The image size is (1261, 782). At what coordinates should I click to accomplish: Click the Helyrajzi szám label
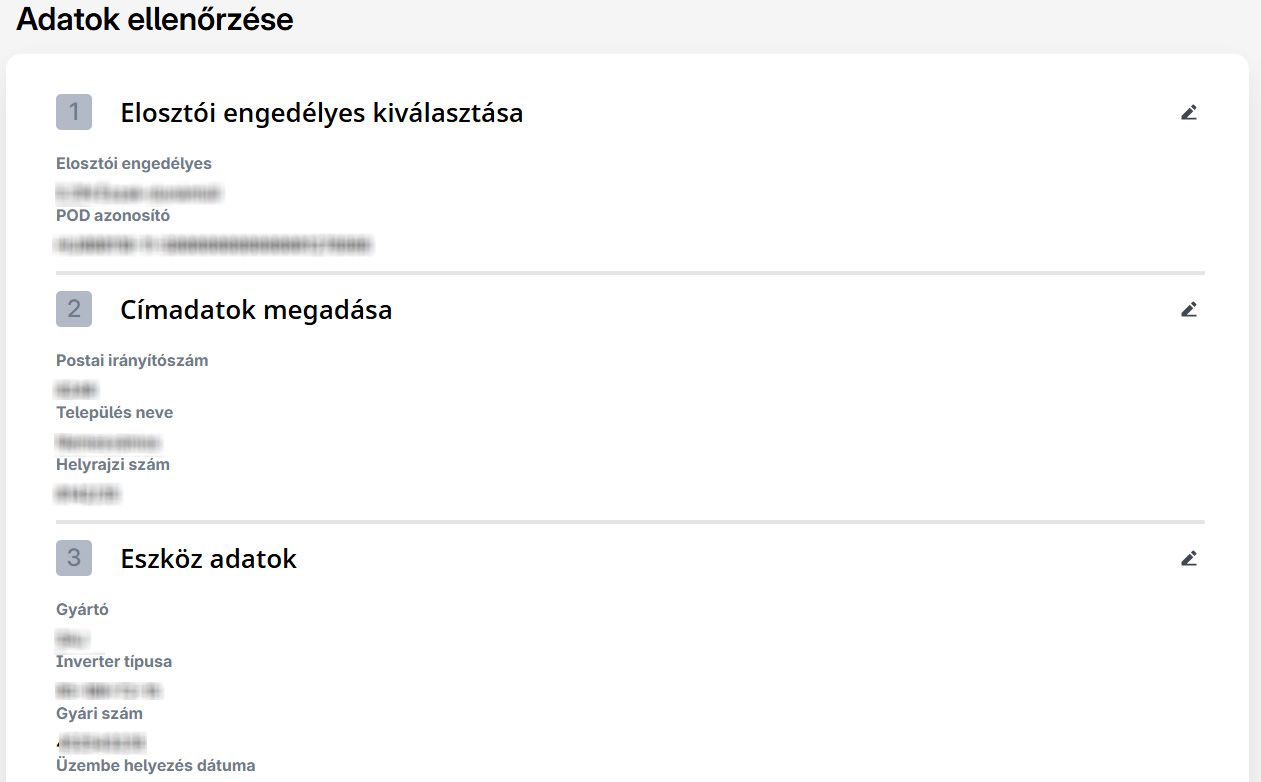tap(113, 464)
